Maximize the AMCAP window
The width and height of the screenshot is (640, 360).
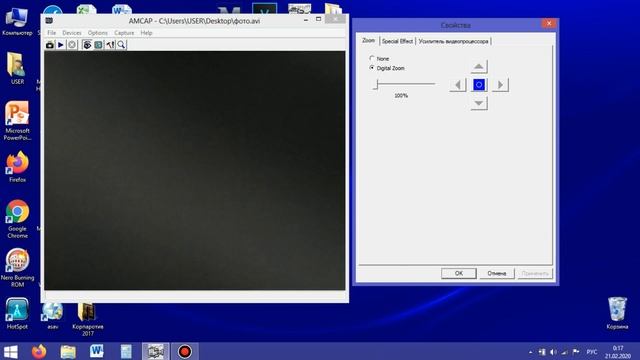[318, 19]
